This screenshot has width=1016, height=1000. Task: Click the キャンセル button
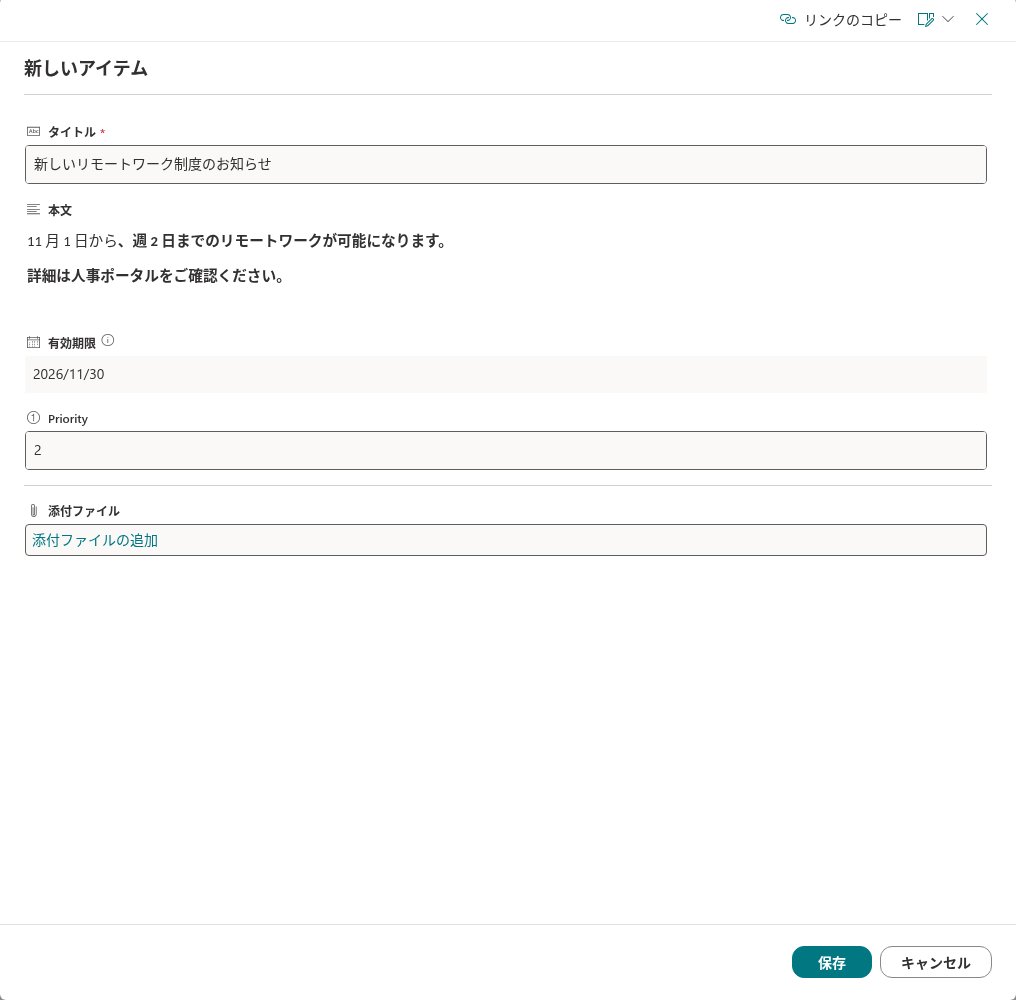pos(936,962)
